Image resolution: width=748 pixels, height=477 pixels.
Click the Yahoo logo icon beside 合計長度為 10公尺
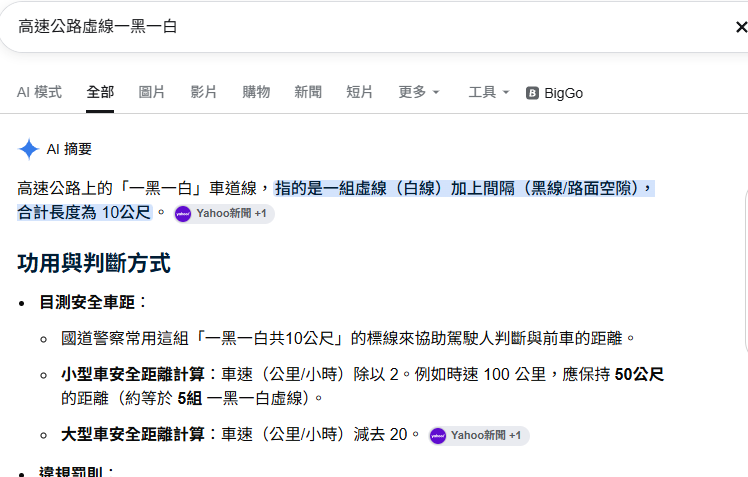pyautogui.click(x=183, y=214)
